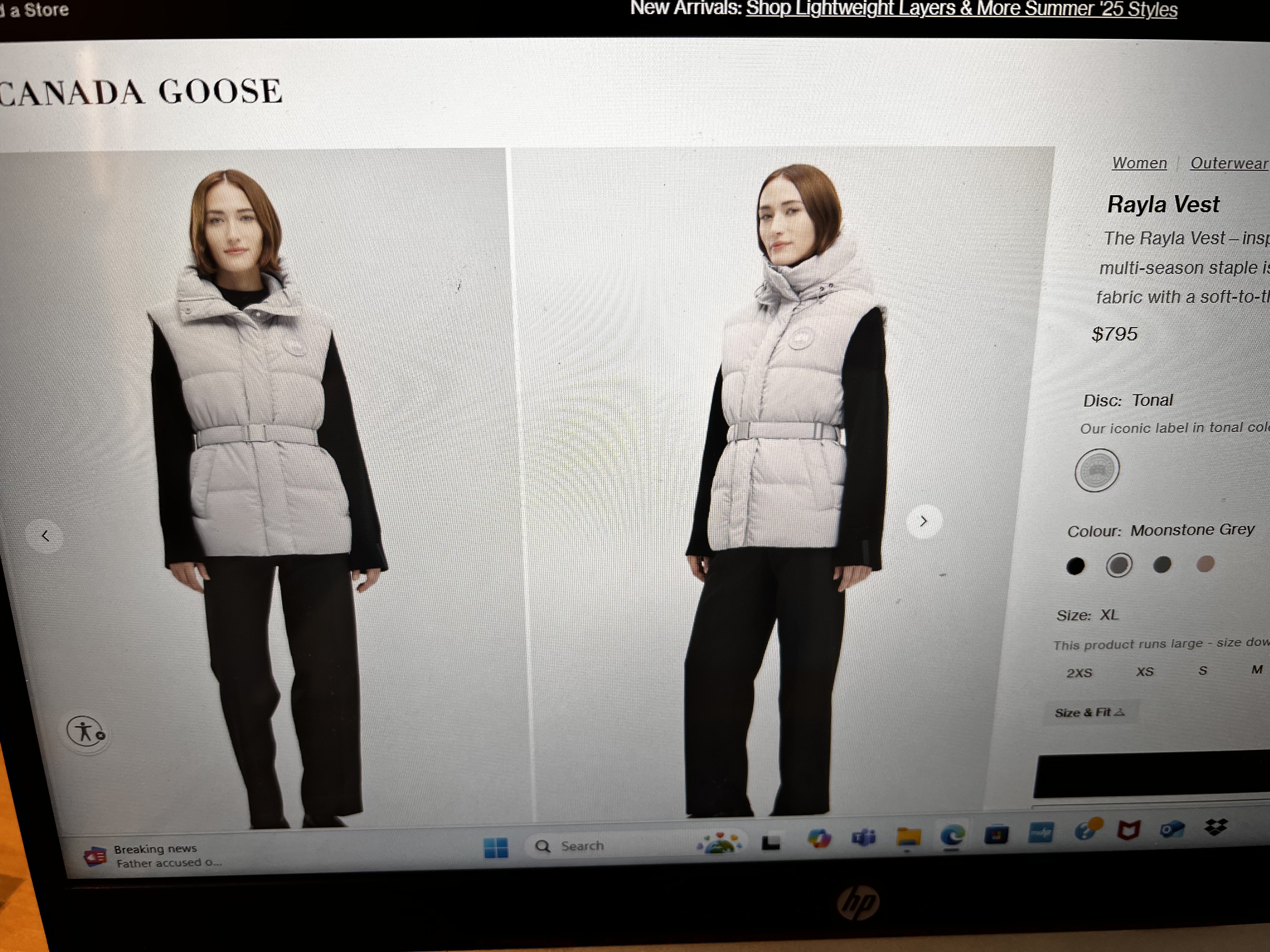The image size is (1270, 952).
Task: Open the accessibility options icon
Action: tap(86, 732)
